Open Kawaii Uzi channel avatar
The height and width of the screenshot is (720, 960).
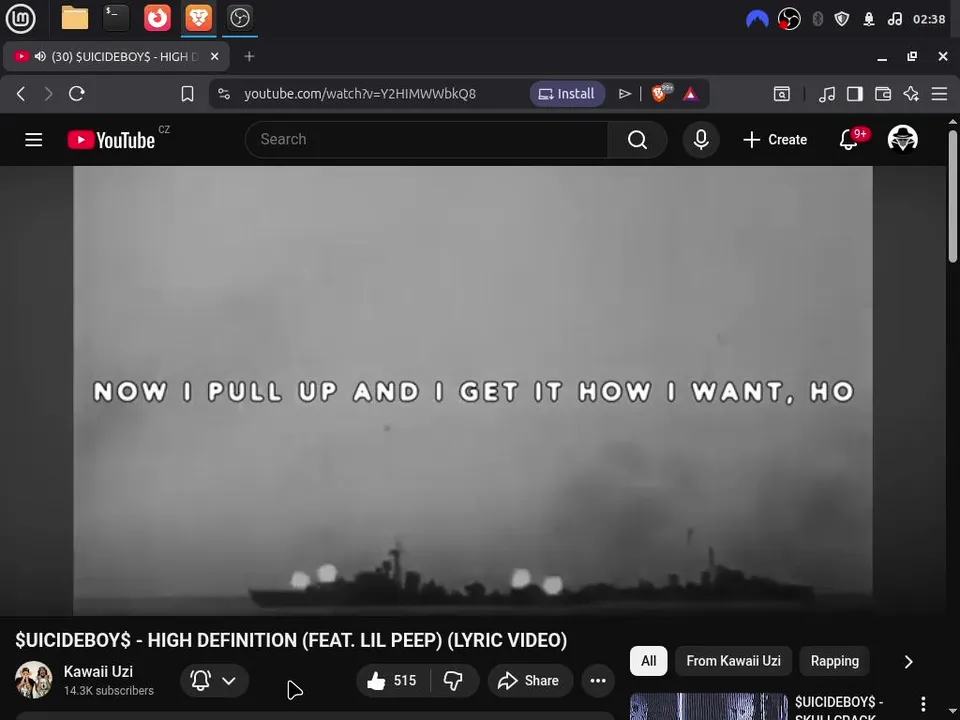34,680
